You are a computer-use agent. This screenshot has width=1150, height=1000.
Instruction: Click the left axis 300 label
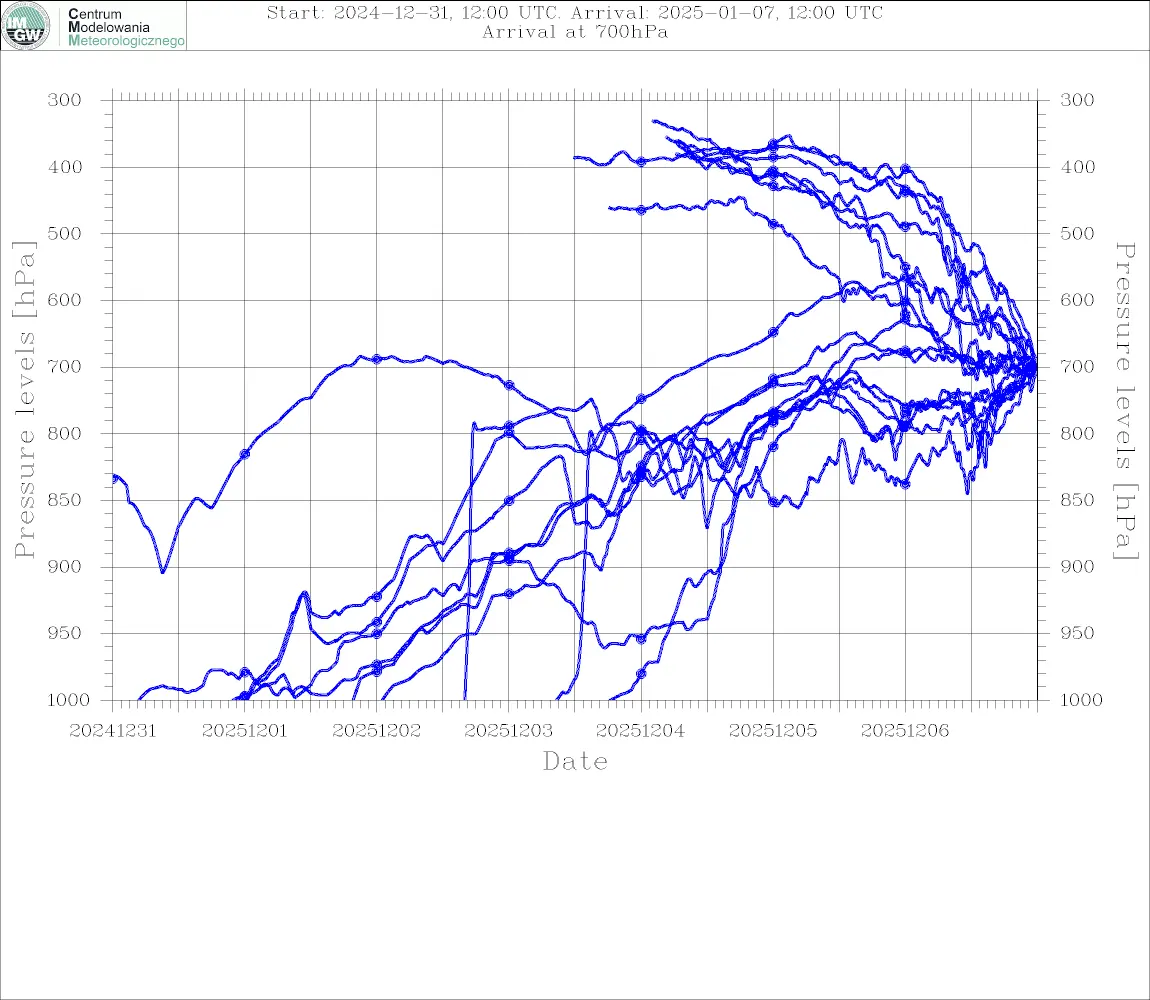pos(65,100)
